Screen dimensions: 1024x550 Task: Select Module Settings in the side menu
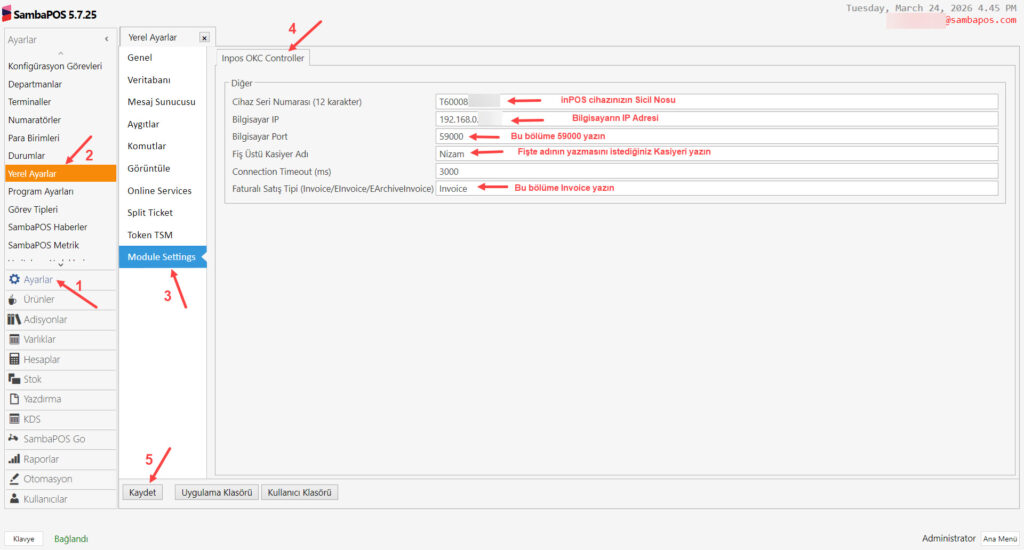point(161,257)
